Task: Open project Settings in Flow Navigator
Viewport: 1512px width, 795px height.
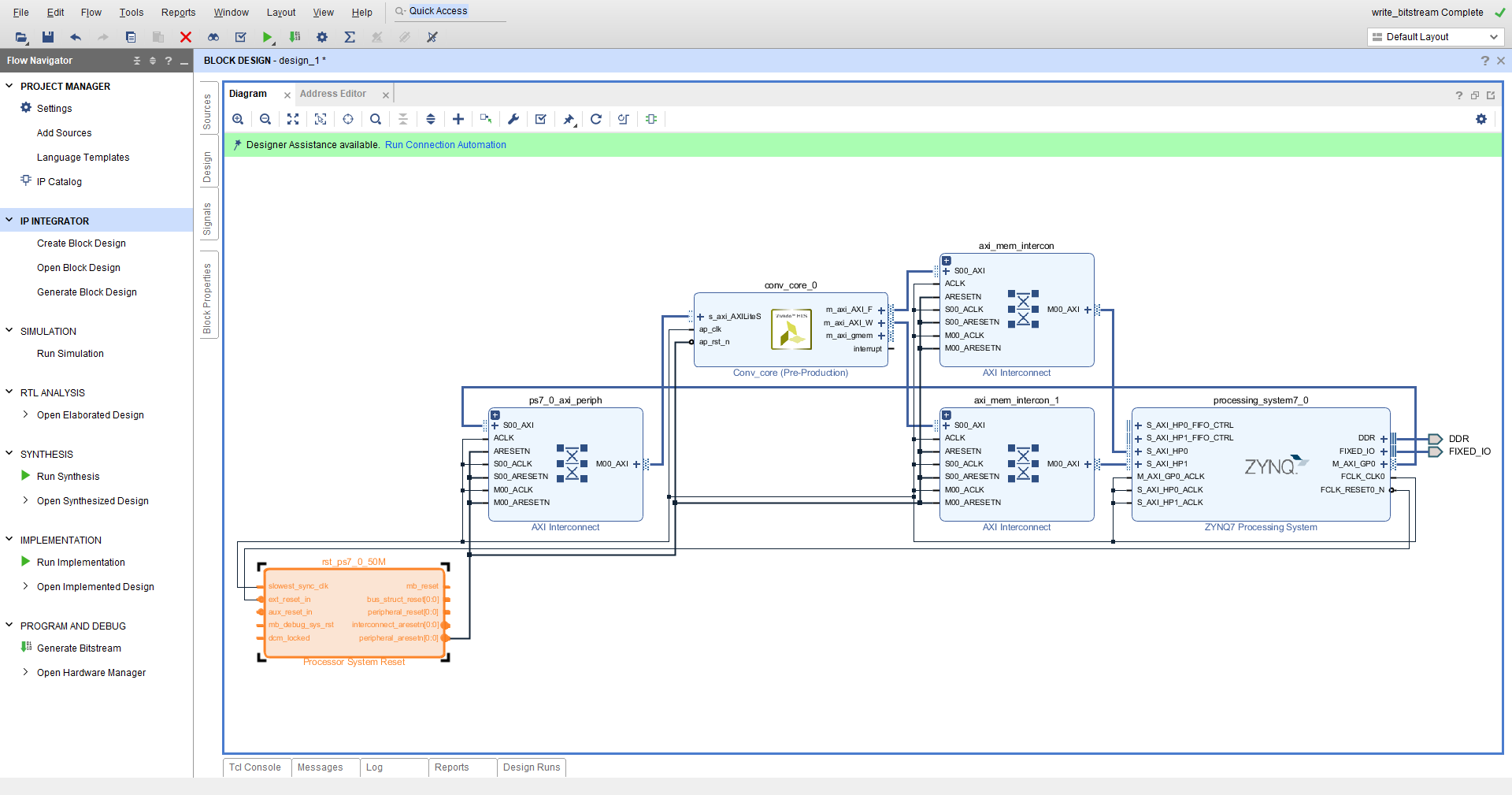Action: pyautogui.click(x=54, y=109)
